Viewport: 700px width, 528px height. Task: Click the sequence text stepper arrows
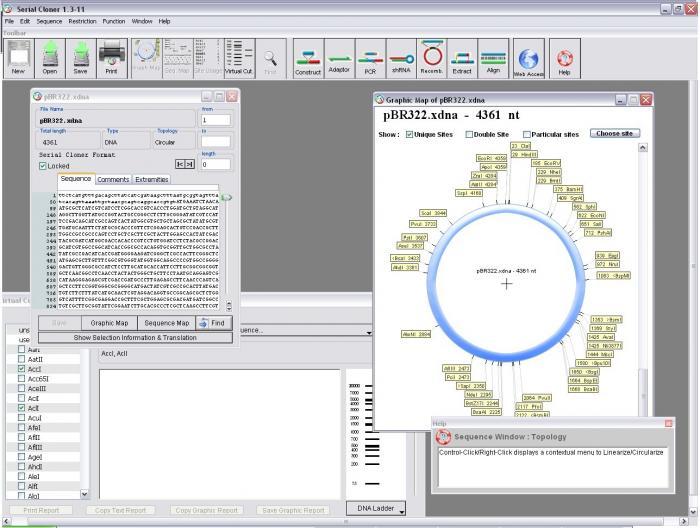click(229, 306)
